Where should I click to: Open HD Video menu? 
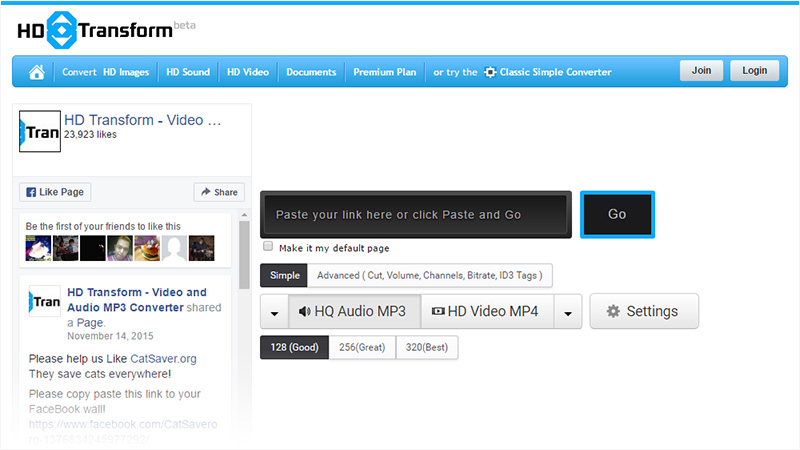tap(248, 72)
